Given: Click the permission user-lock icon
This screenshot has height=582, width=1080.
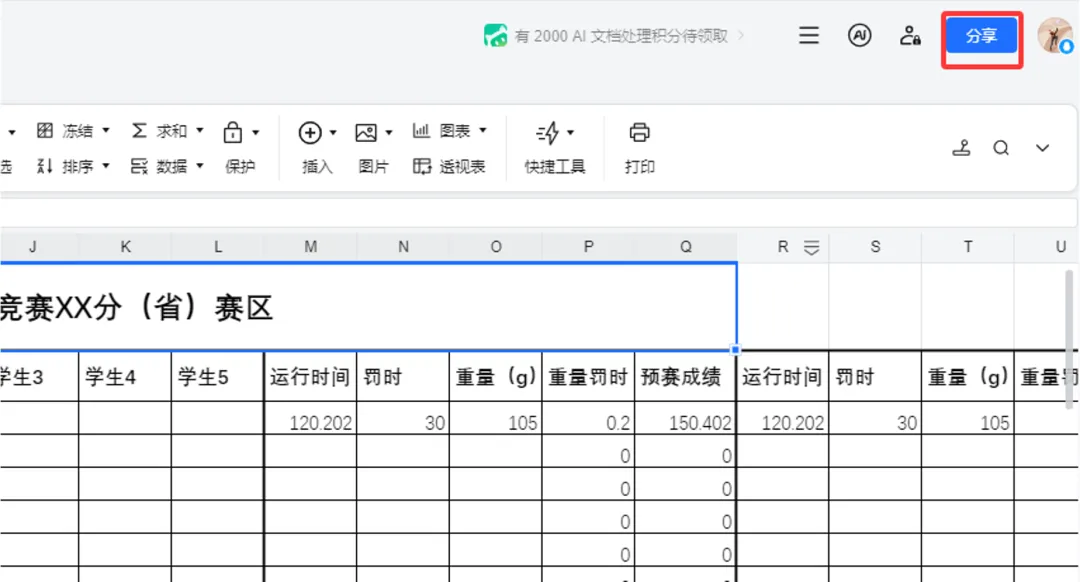Looking at the screenshot, I should (910, 35).
